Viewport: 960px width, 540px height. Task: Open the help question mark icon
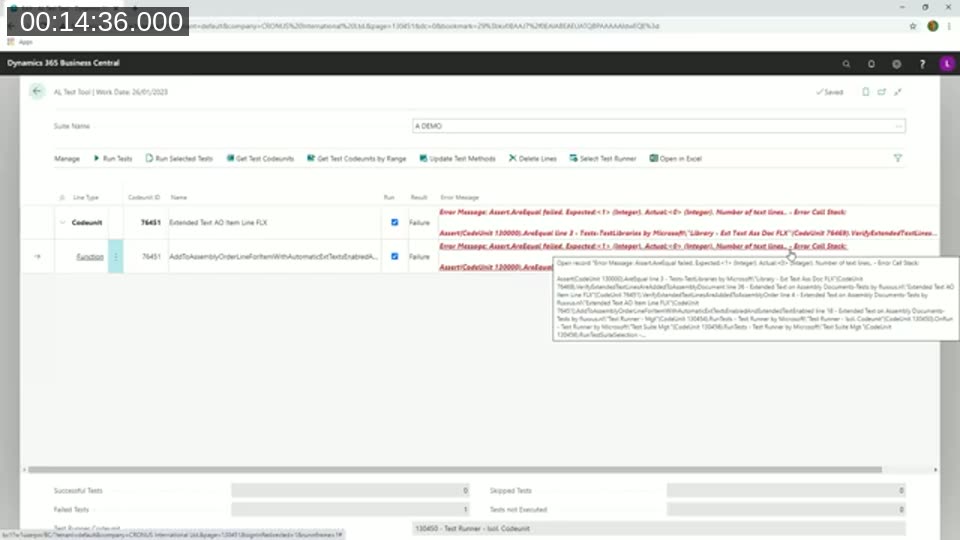(922, 64)
